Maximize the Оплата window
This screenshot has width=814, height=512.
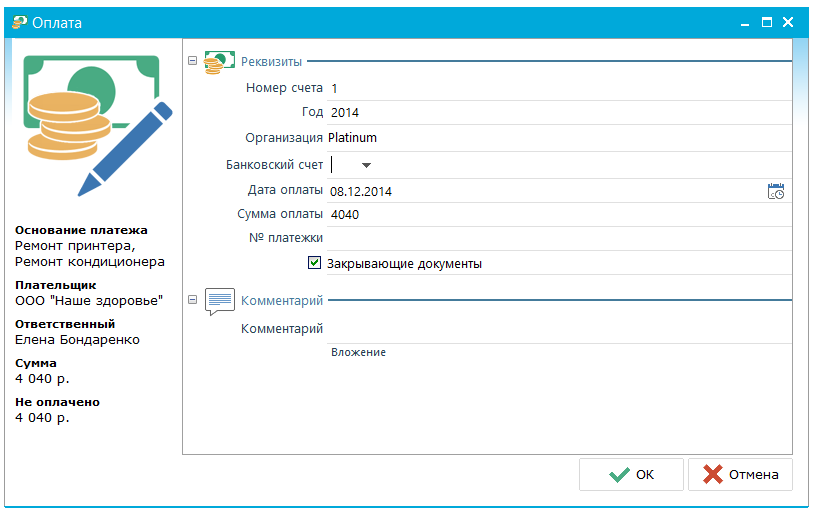(x=767, y=22)
